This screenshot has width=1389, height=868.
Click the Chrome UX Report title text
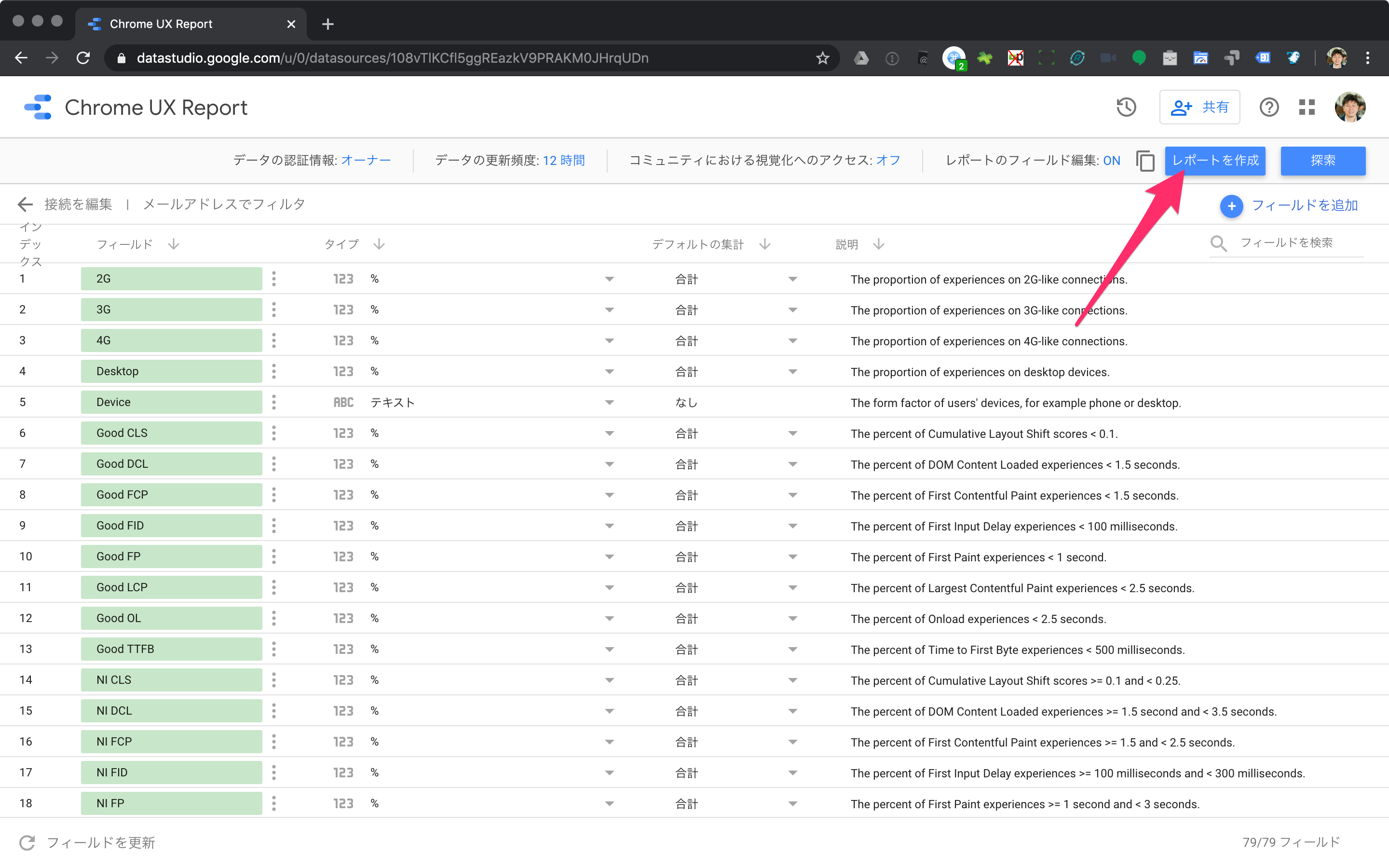pos(156,108)
